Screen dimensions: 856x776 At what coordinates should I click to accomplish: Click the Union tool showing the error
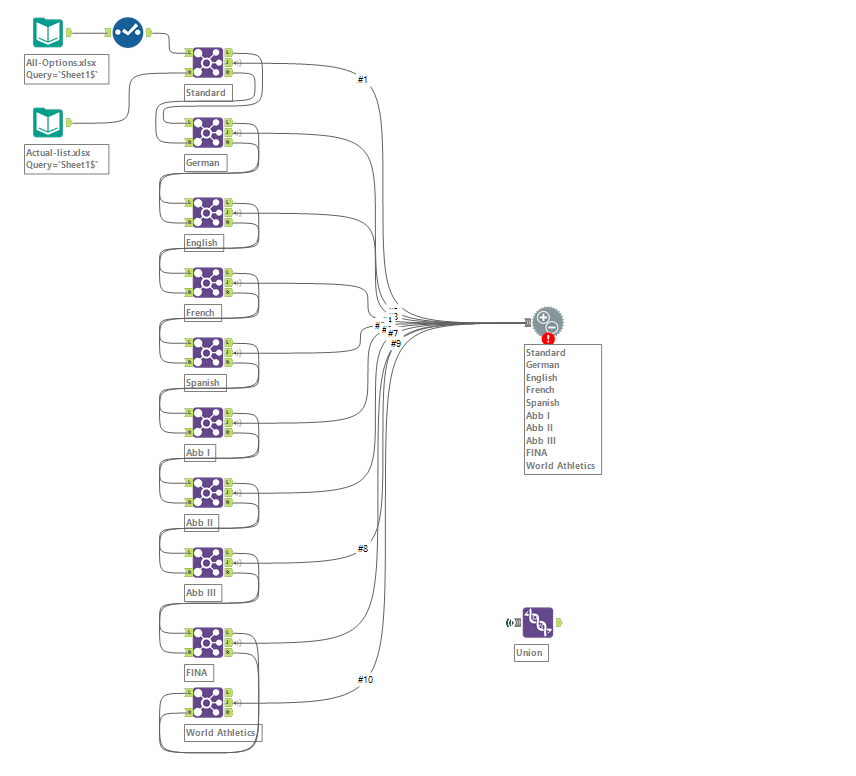tap(546, 321)
